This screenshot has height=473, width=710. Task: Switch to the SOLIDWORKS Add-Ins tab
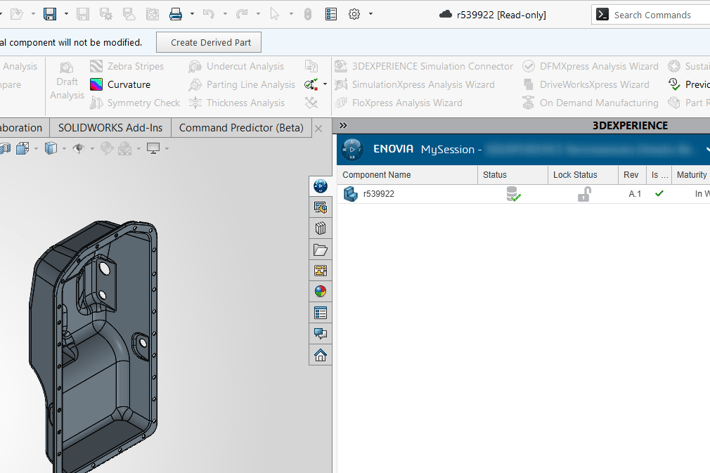coord(110,128)
